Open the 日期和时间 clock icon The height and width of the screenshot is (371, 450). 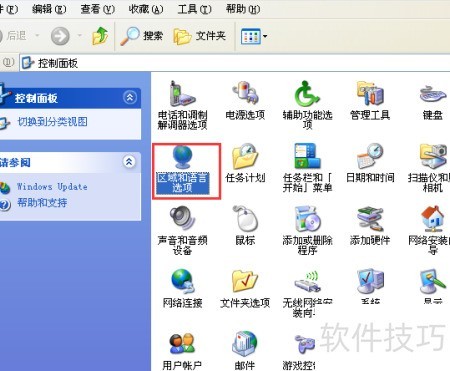tap(370, 156)
